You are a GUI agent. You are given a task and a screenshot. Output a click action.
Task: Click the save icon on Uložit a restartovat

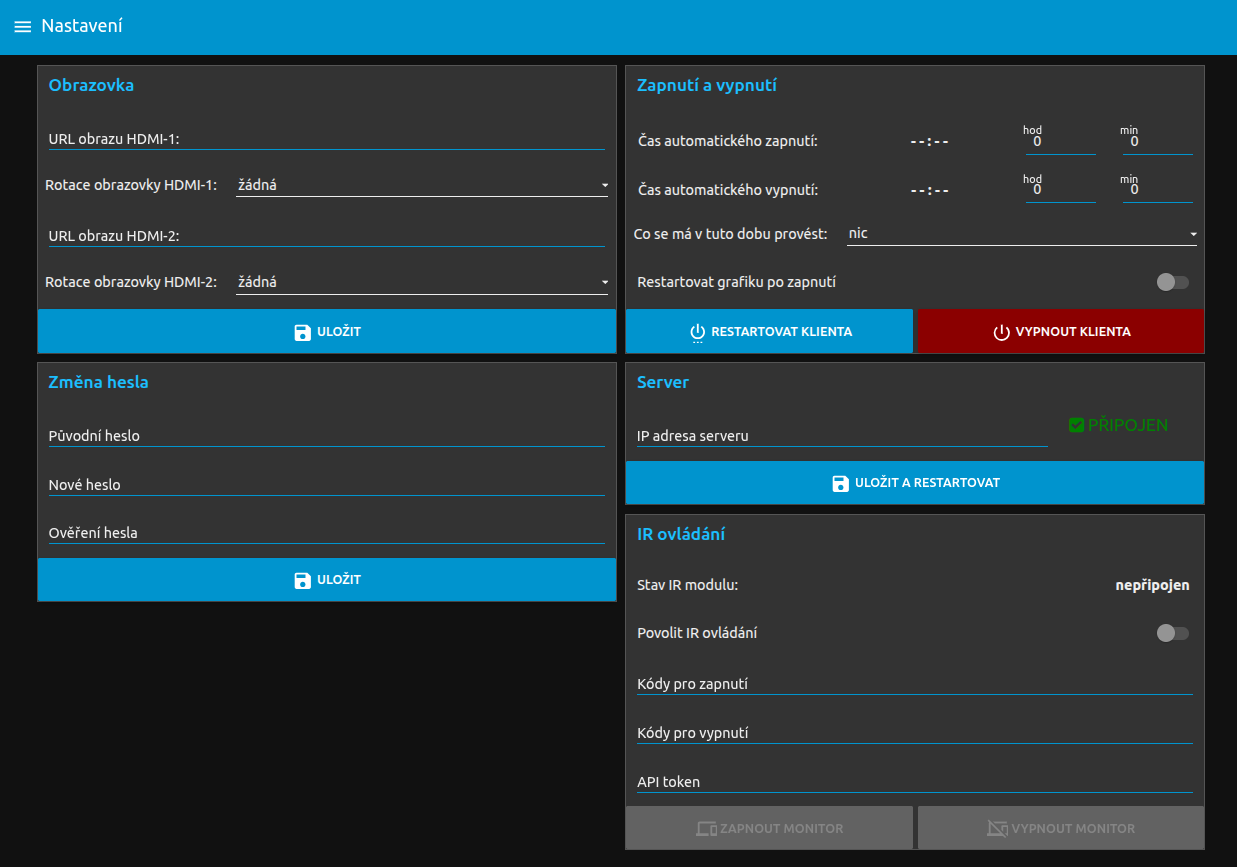841,483
